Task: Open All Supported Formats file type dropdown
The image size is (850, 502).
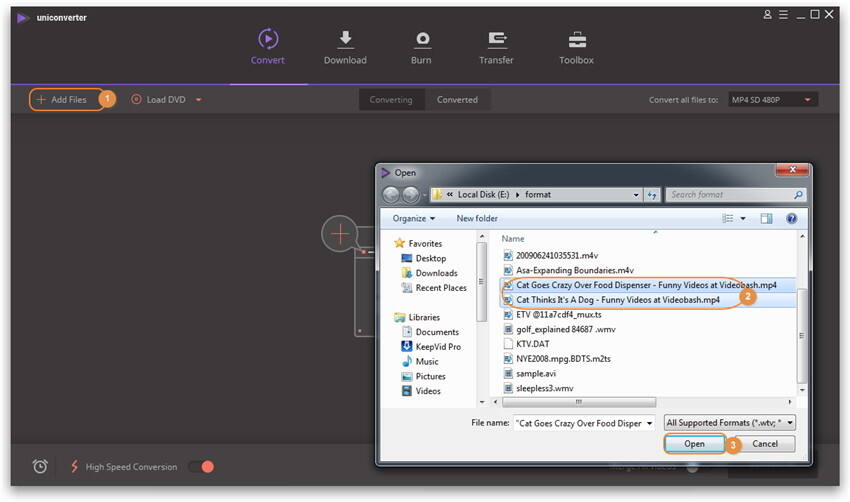Action: (x=730, y=423)
